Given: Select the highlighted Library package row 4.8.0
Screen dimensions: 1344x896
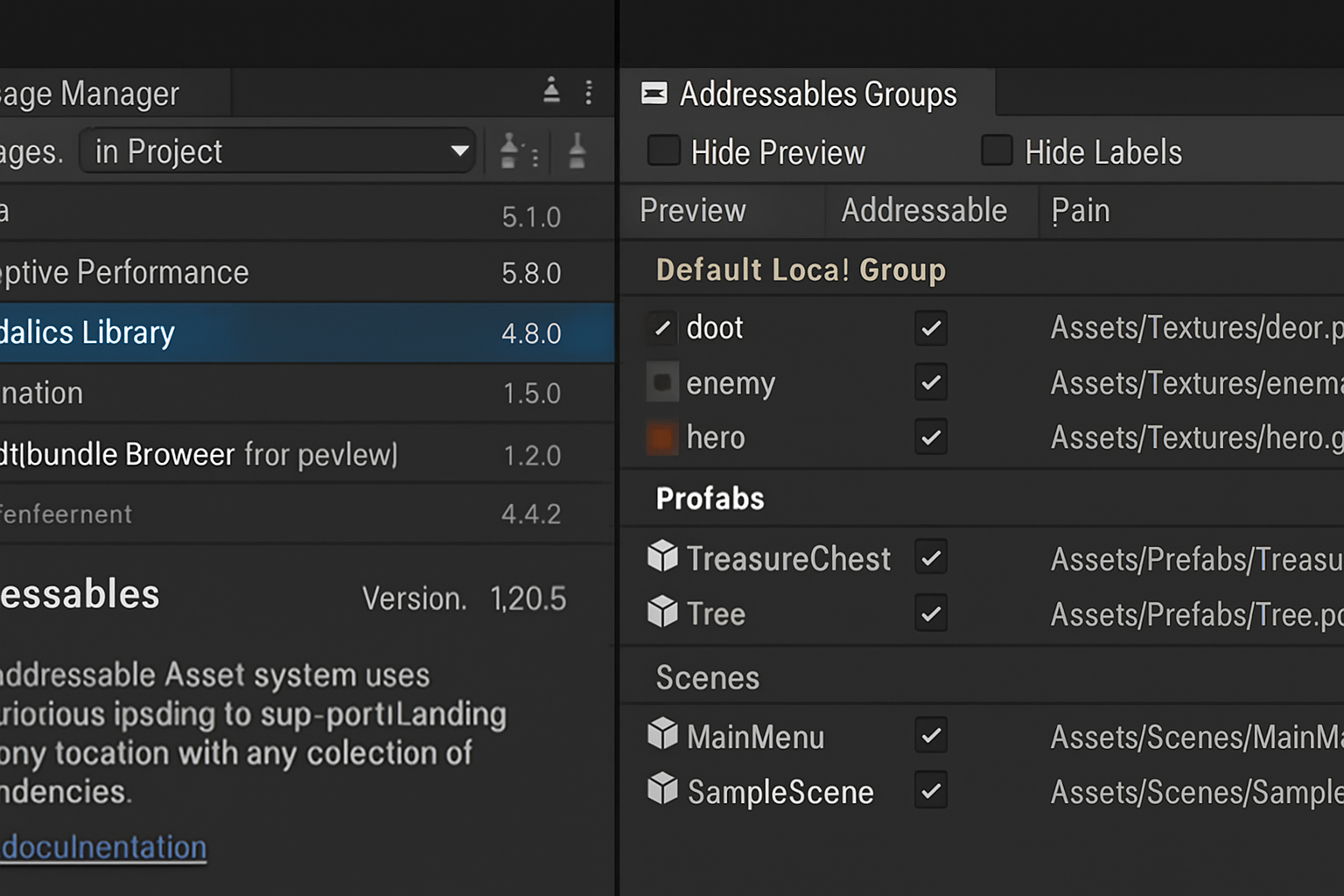Looking at the screenshot, I should tap(306, 332).
